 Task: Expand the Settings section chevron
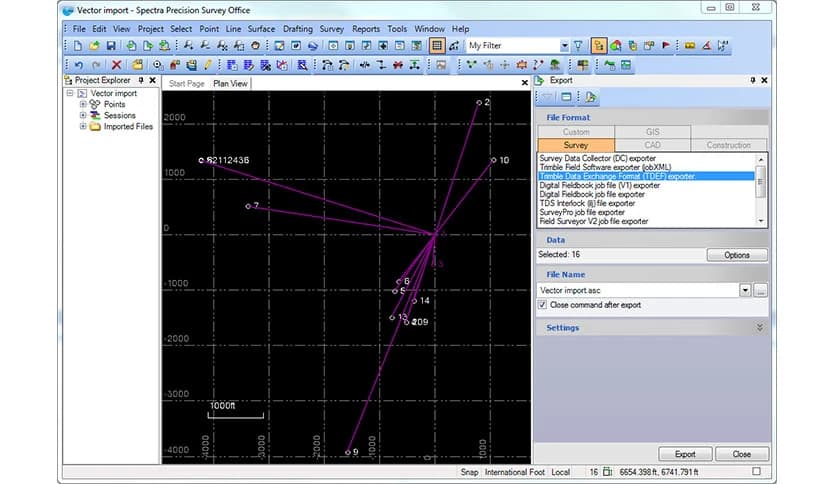(759, 328)
